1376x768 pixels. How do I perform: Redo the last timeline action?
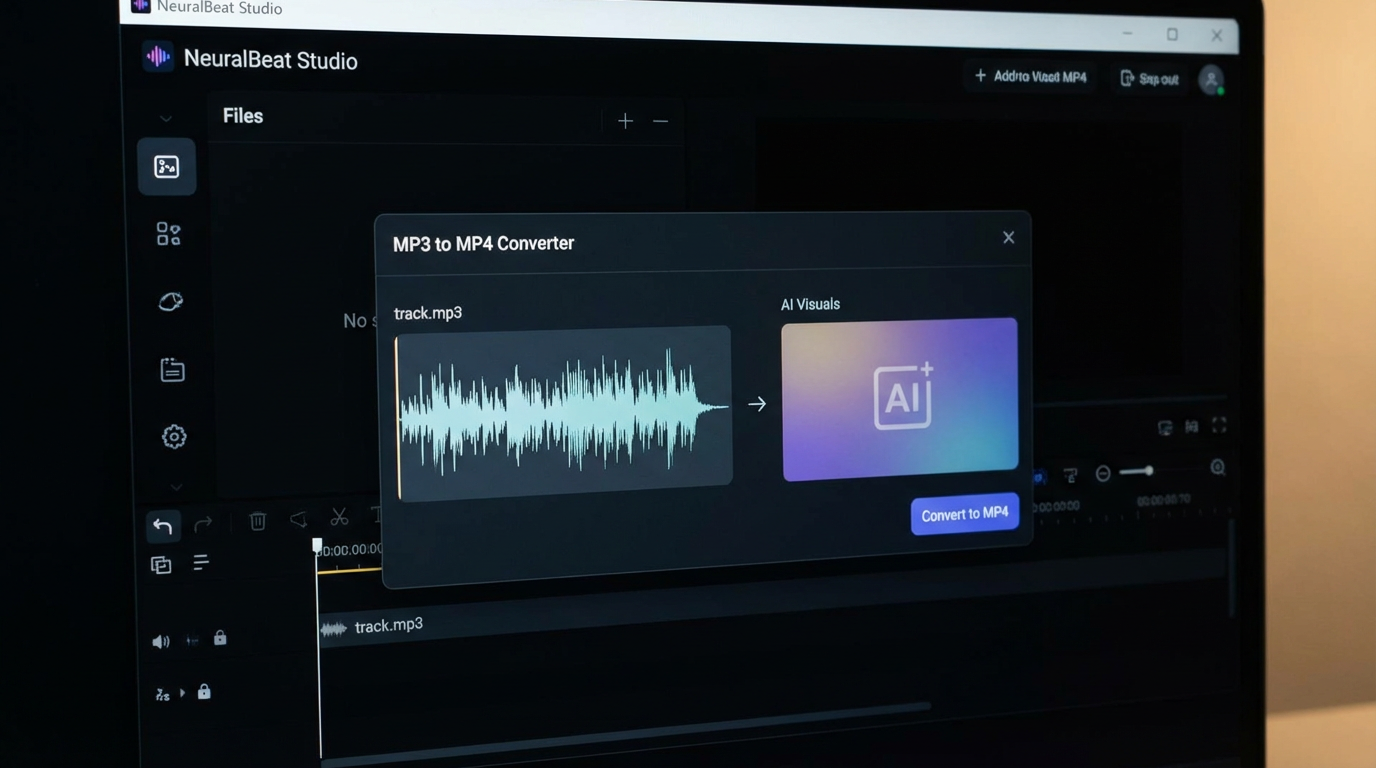203,523
